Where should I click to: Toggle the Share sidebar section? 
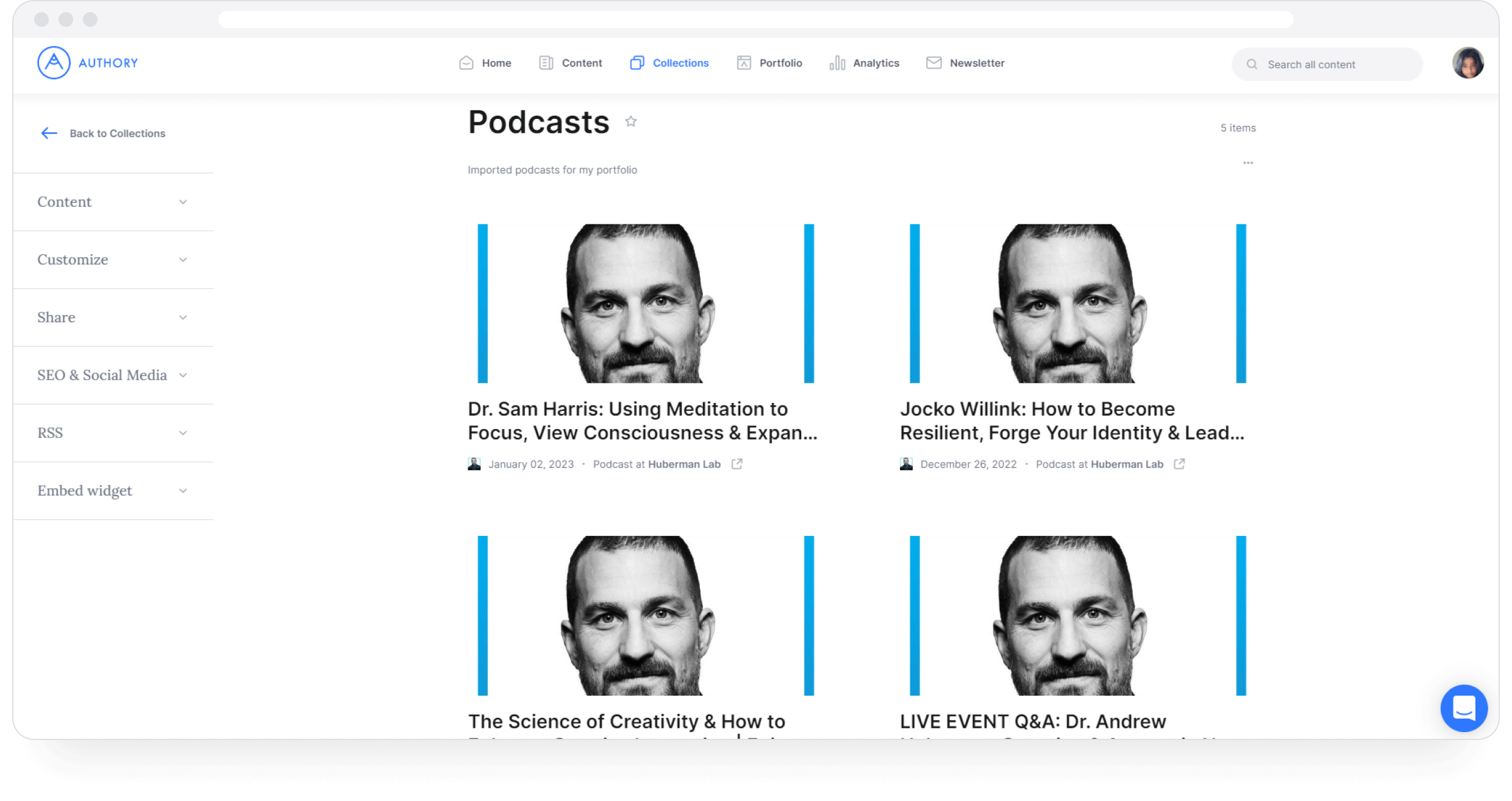(113, 317)
